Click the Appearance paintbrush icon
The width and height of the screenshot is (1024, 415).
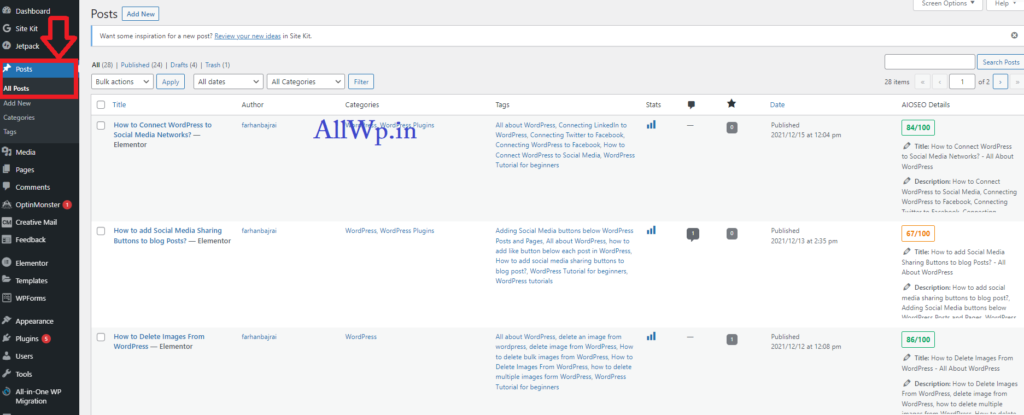coord(7,322)
